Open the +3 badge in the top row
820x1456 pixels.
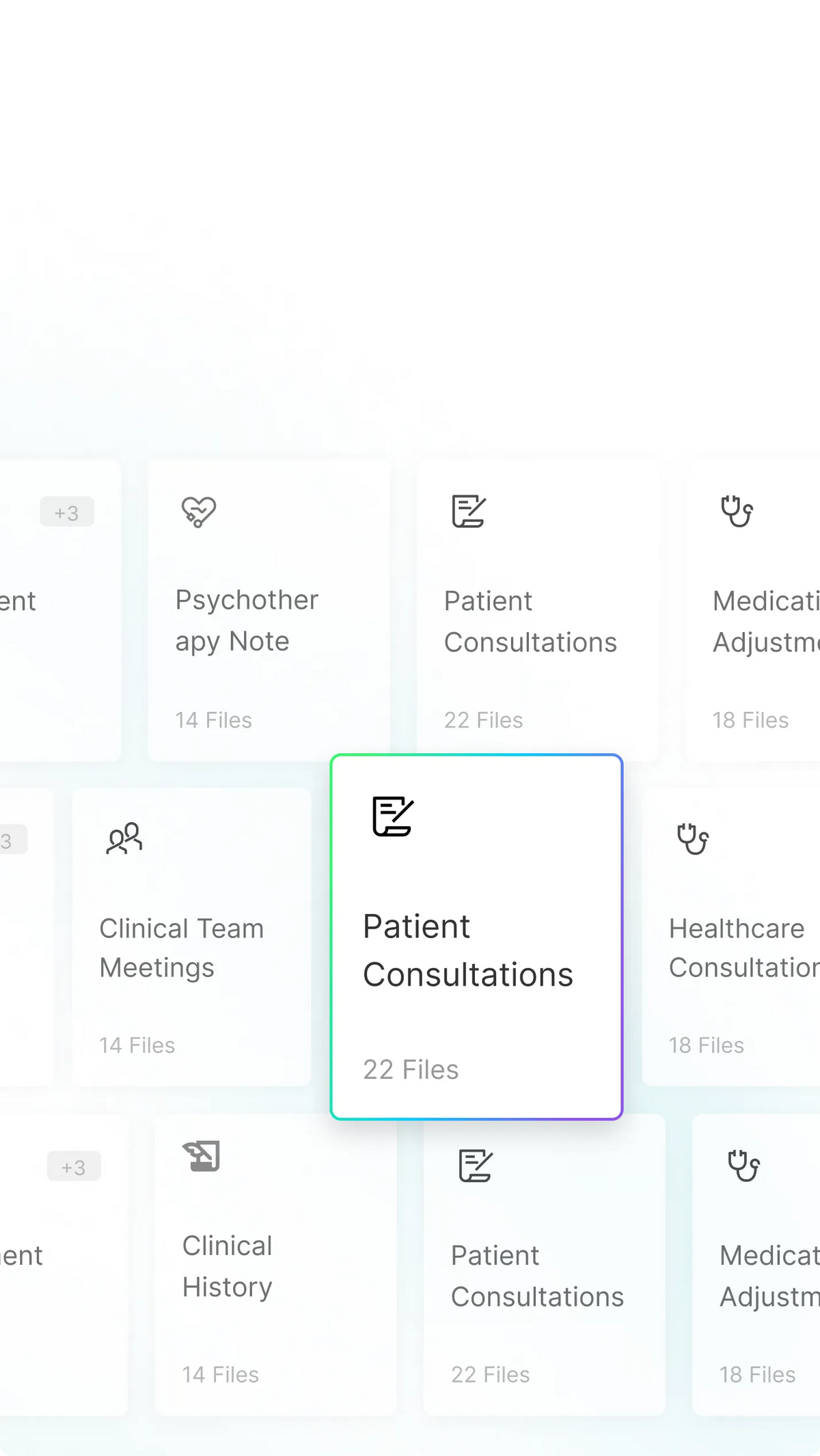67,512
